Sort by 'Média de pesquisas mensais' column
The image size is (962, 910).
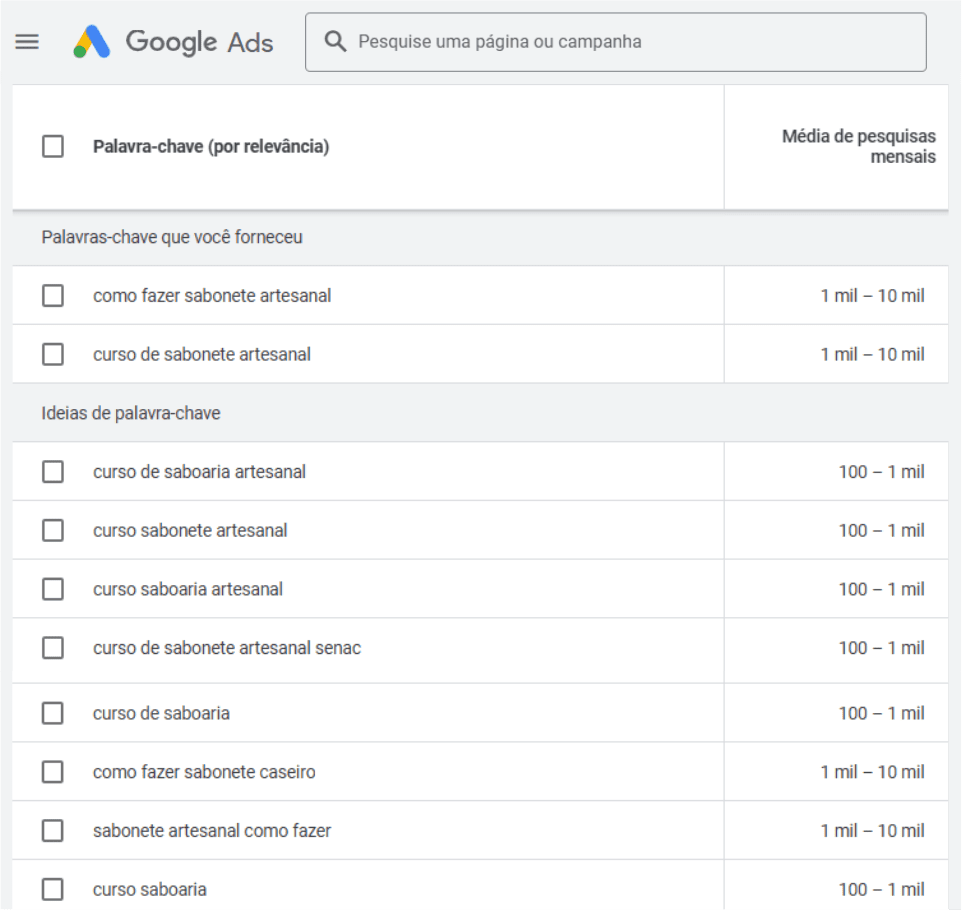(x=858, y=147)
